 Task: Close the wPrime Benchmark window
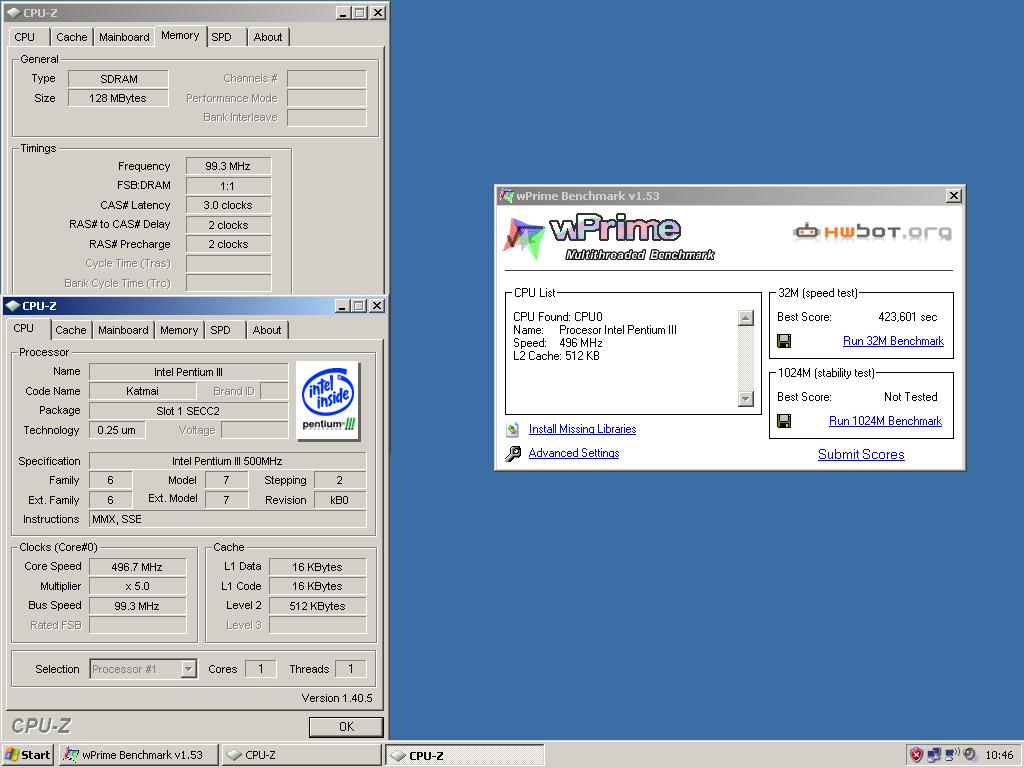[953, 195]
